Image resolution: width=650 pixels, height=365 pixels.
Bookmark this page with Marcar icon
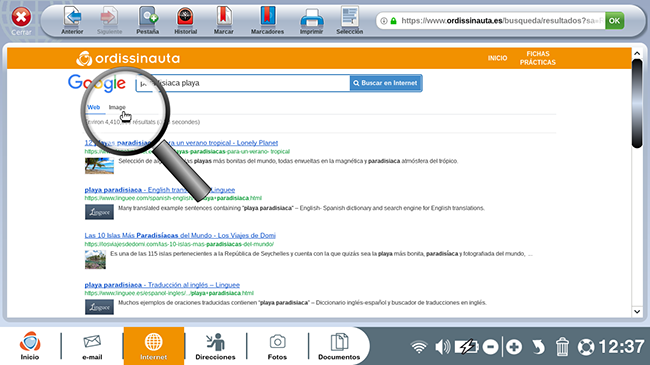pos(223,17)
